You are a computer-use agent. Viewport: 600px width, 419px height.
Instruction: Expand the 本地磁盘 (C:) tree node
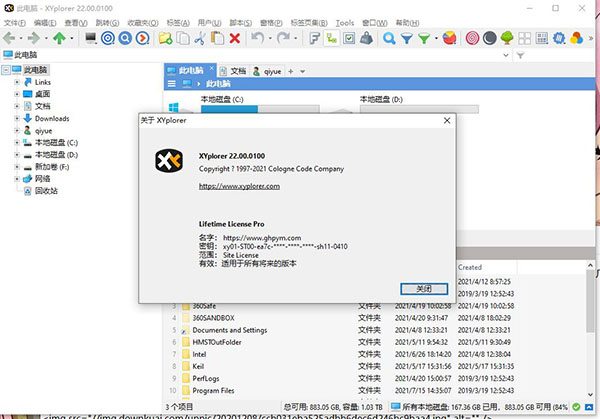click(17, 142)
